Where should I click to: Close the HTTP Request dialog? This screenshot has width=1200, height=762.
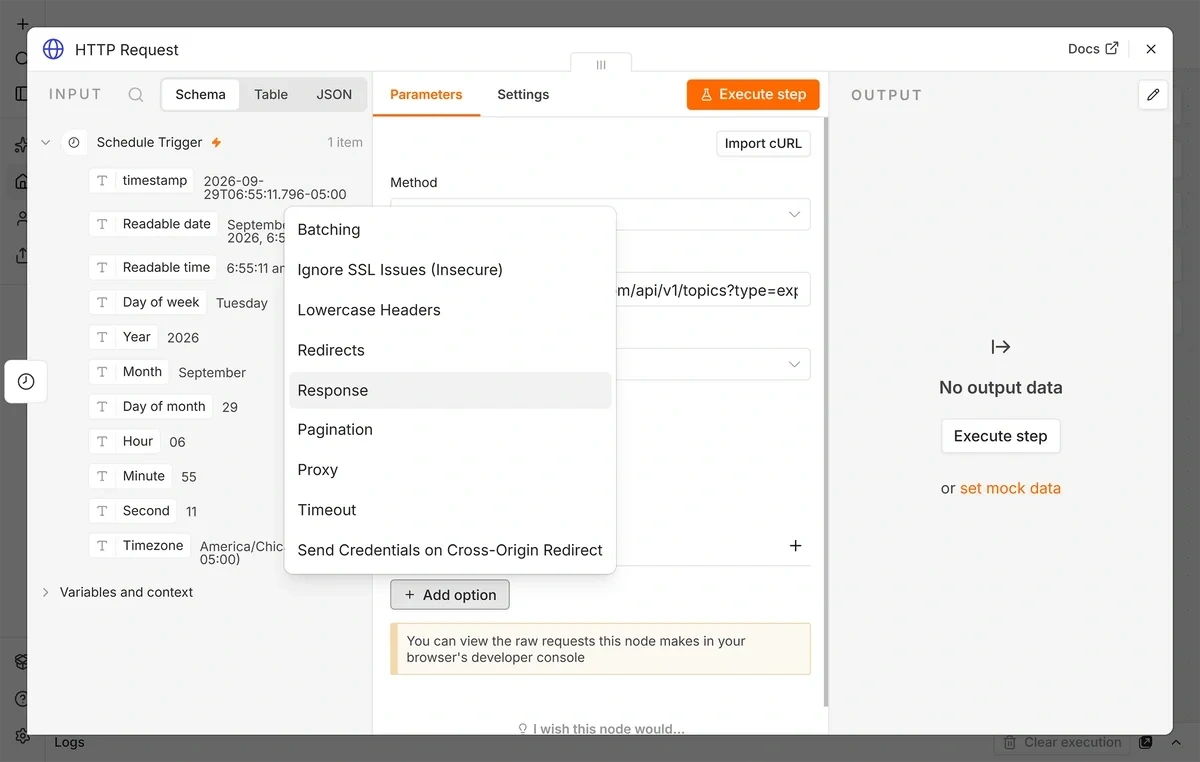point(1151,49)
